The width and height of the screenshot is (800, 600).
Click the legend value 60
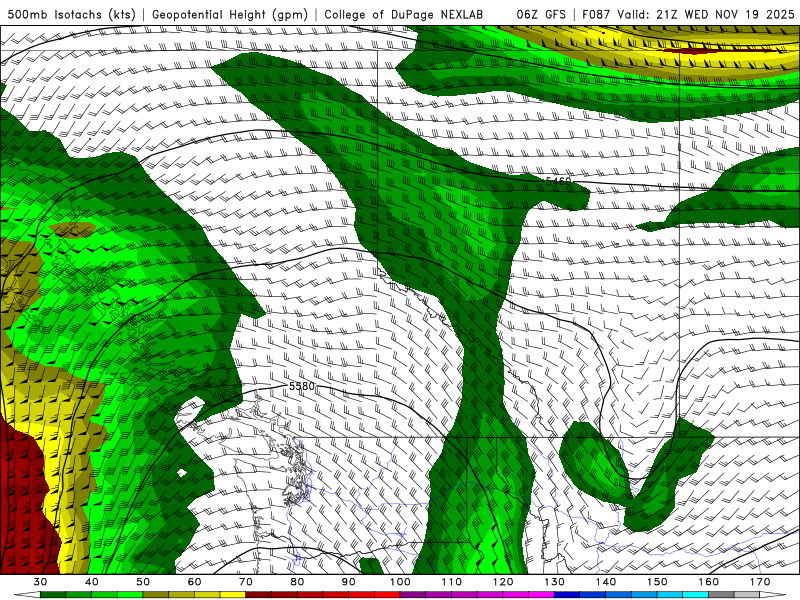click(194, 582)
